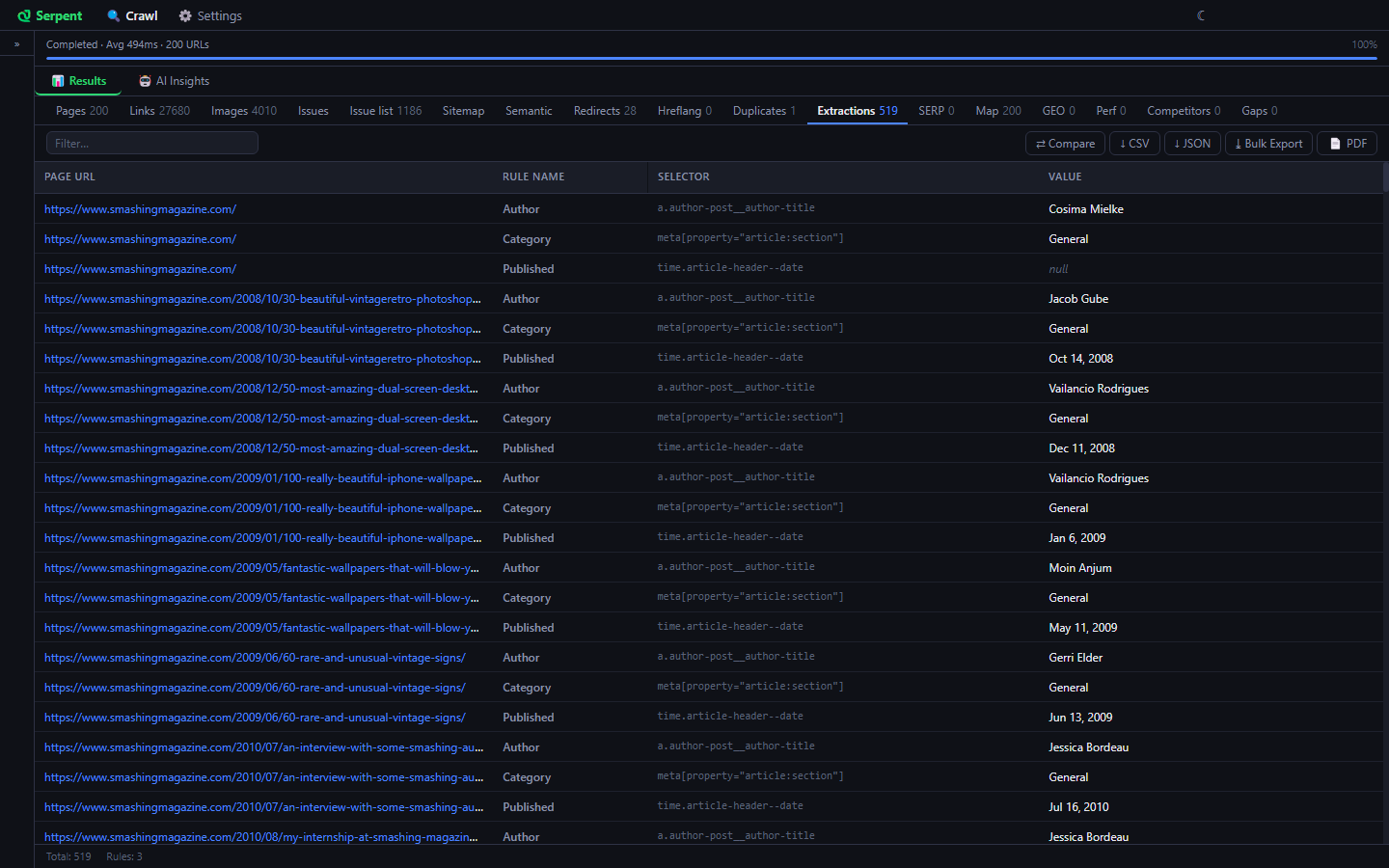Open the Pages 200 tab

(x=82, y=111)
